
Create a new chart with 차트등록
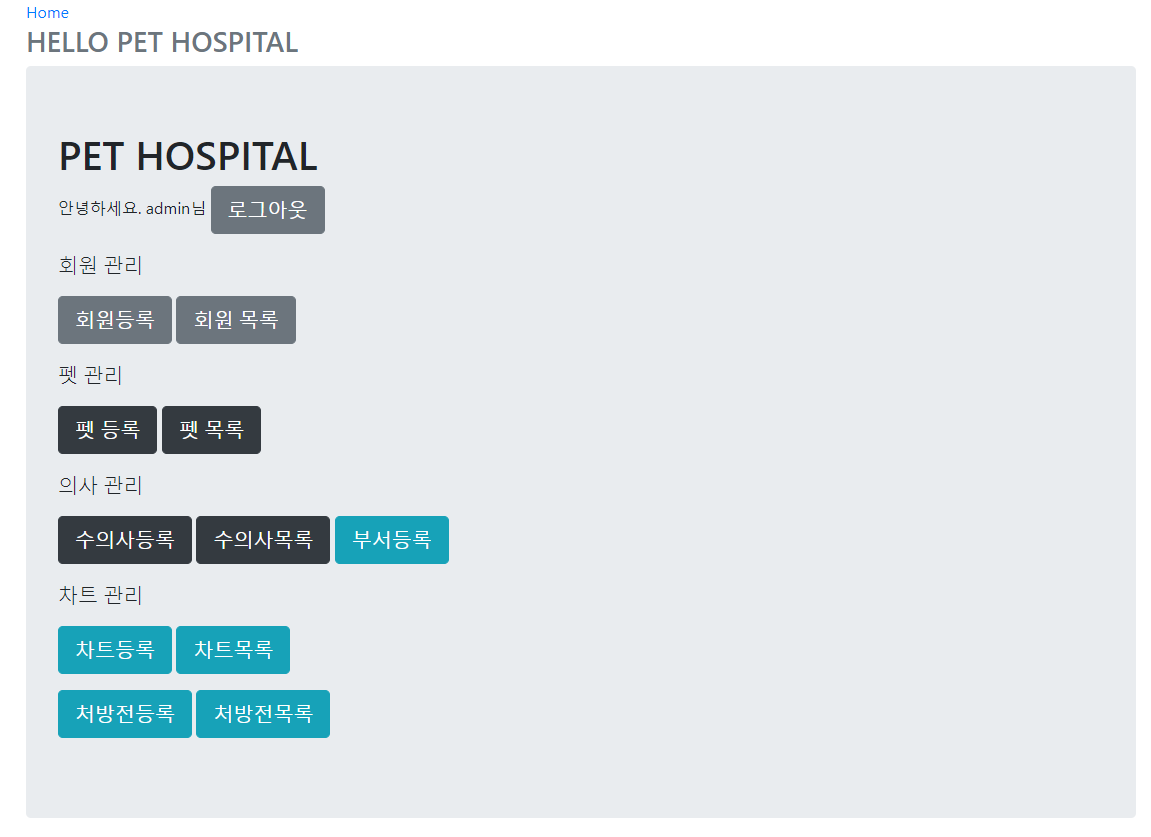click(114, 650)
